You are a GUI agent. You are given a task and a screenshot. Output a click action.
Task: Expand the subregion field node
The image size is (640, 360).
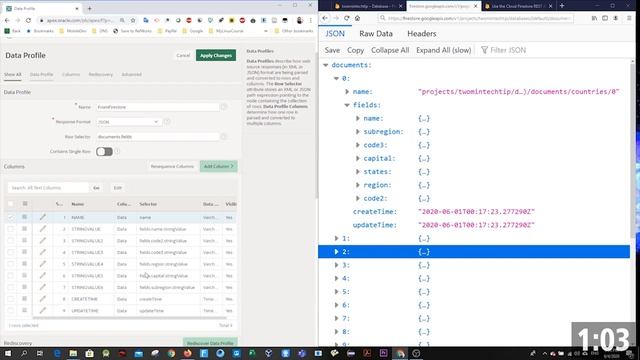(x=358, y=131)
